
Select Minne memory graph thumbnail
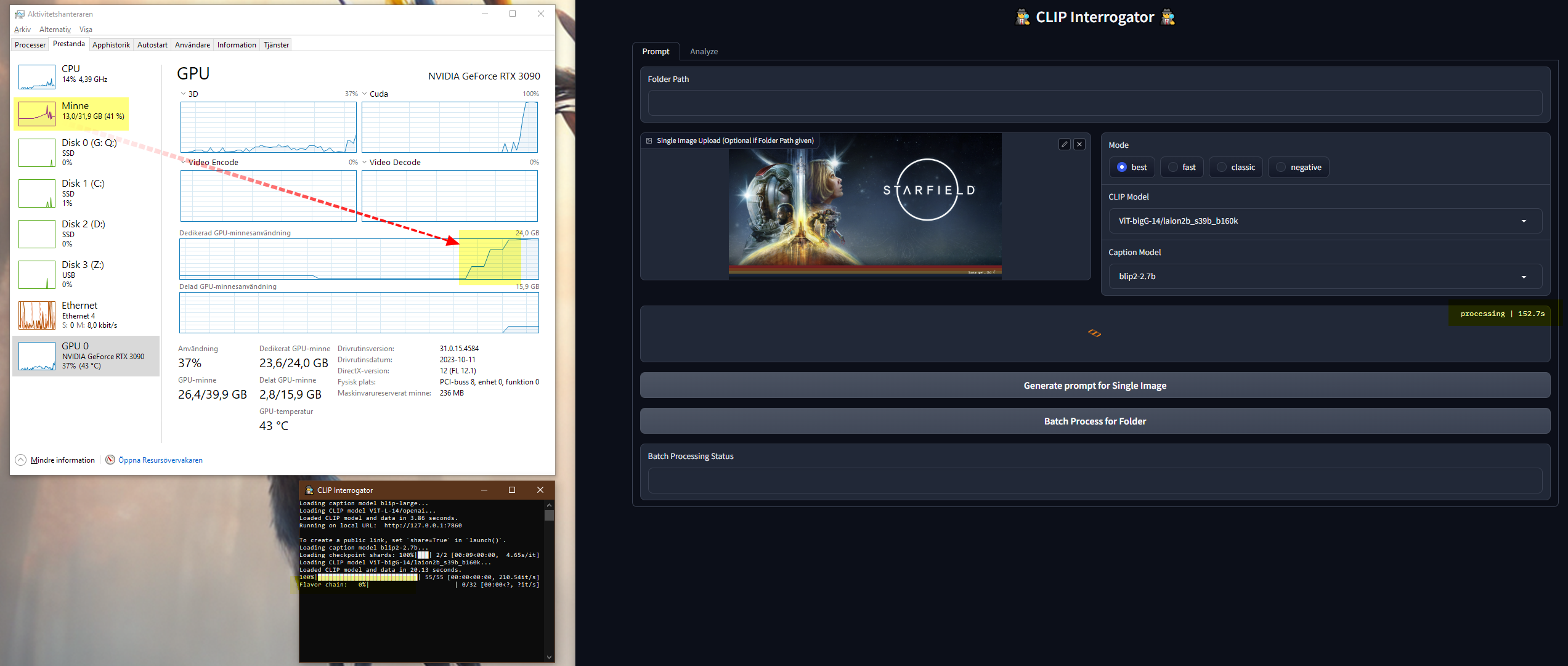tap(37, 114)
